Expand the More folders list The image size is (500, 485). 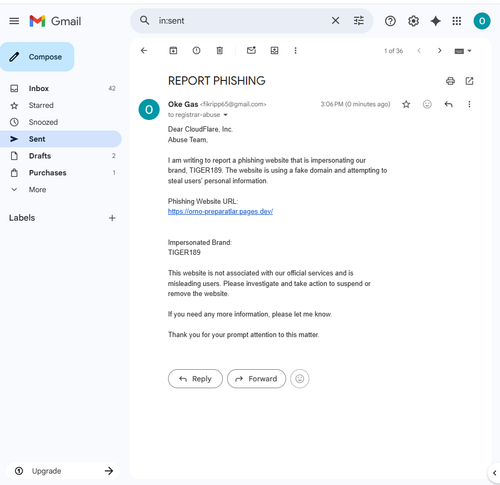click(x=61, y=190)
